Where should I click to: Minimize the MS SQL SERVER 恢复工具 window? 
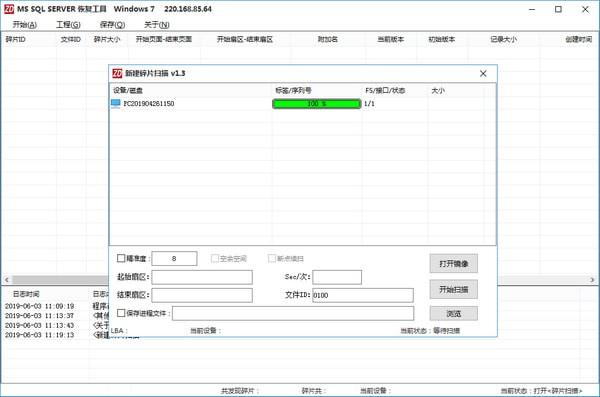[532, 9]
